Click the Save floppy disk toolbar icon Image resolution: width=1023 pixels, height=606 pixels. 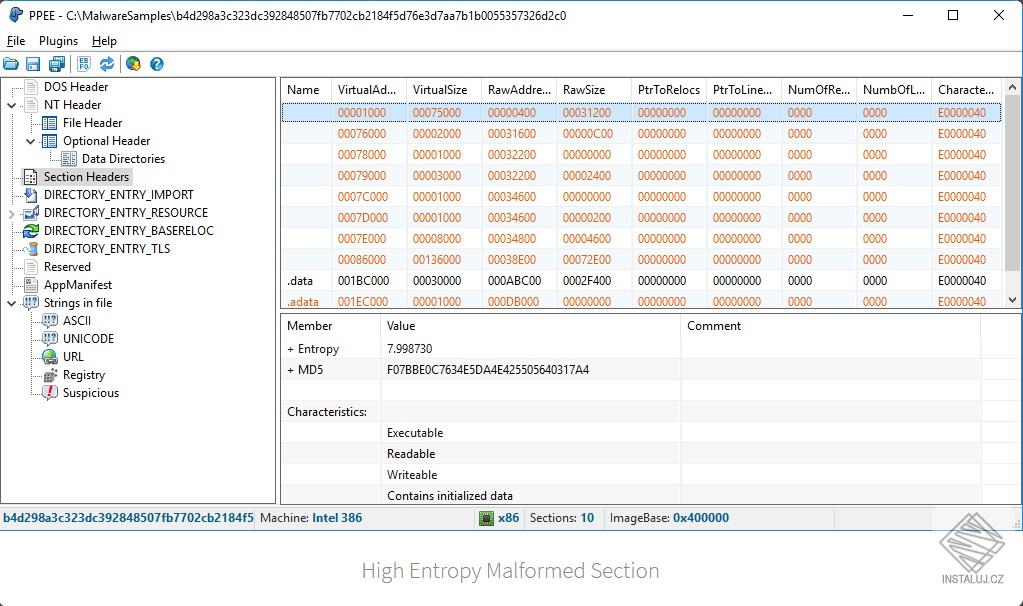tap(33, 64)
